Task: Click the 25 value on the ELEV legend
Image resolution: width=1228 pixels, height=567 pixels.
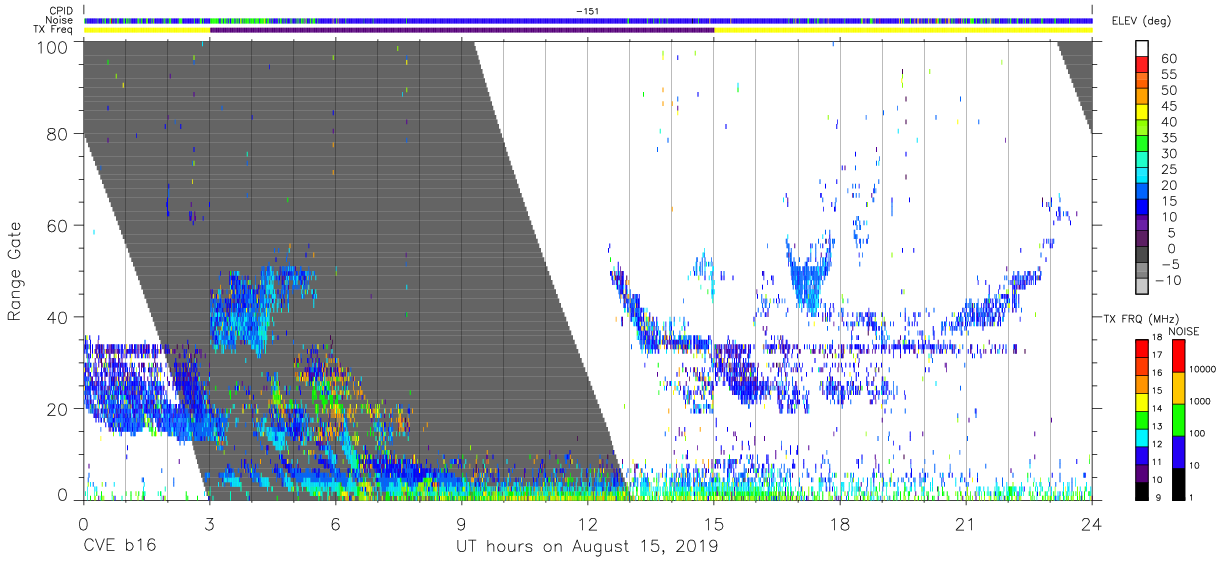Action: 1169,170
